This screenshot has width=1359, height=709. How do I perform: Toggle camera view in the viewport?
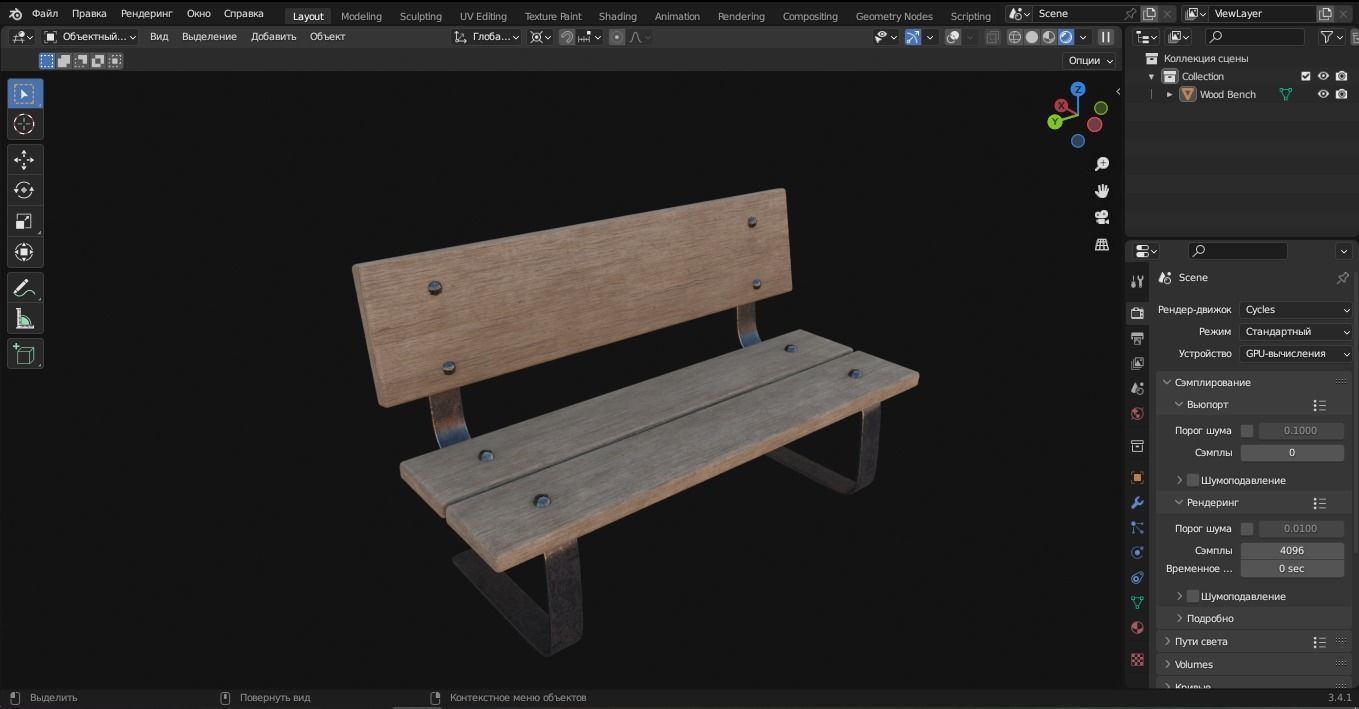[1102, 217]
